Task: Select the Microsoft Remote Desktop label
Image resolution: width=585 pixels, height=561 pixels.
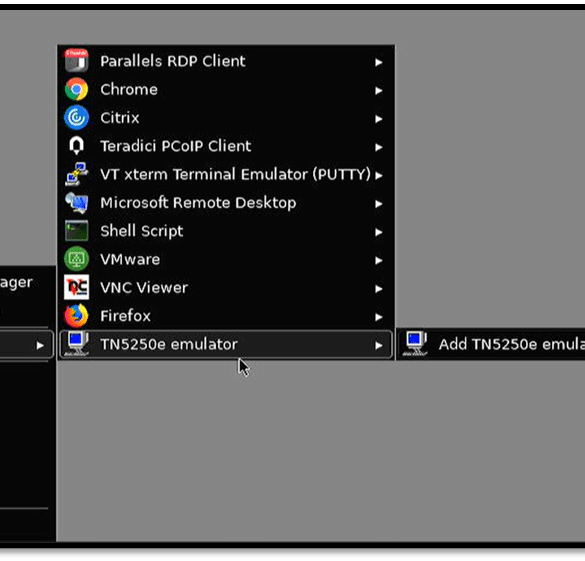Action: [198, 203]
